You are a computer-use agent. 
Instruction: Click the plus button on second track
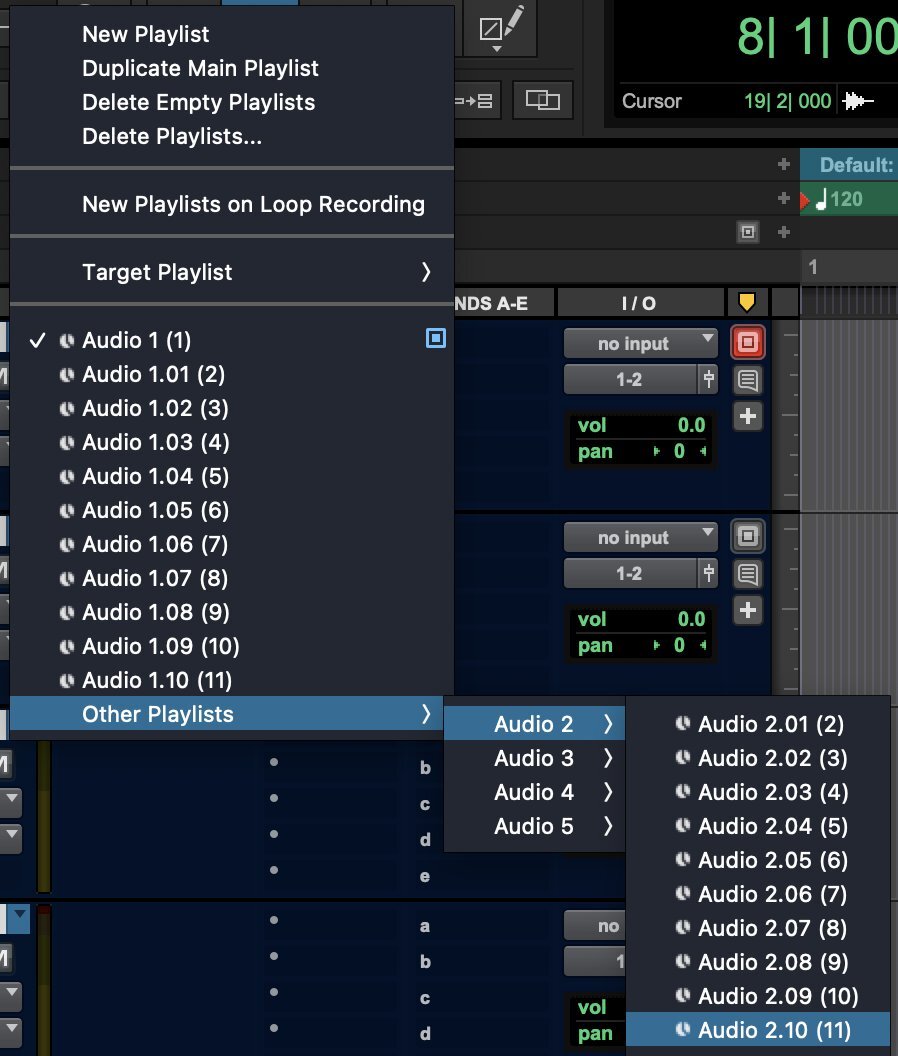pyautogui.click(x=748, y=610)
